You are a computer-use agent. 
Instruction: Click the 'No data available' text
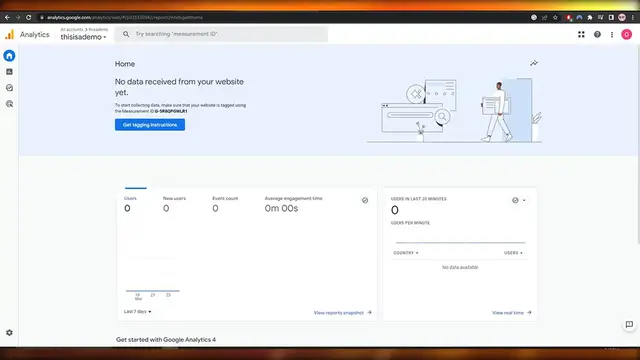460,267
